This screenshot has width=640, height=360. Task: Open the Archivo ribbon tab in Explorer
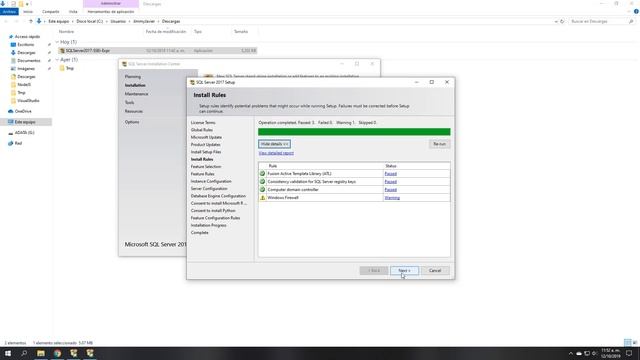9,11
